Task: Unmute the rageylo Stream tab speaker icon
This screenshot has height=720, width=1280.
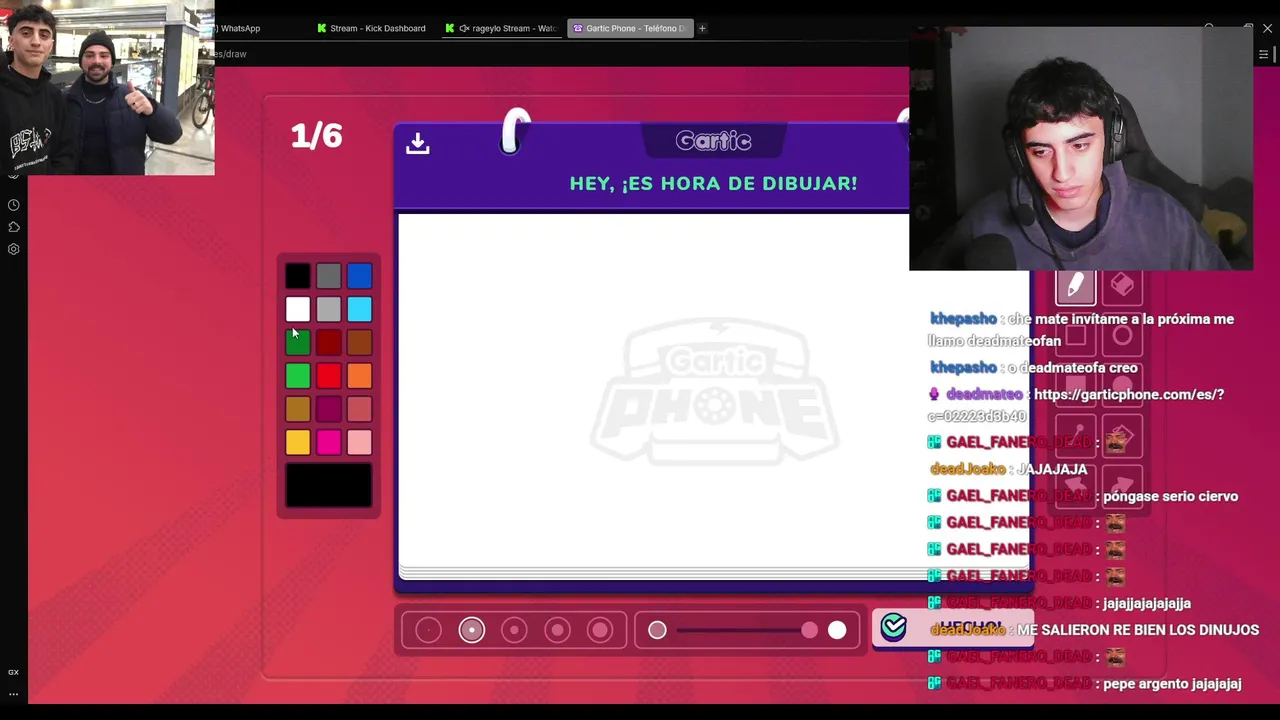Action: pyautogui.click(x=464, y=28)
